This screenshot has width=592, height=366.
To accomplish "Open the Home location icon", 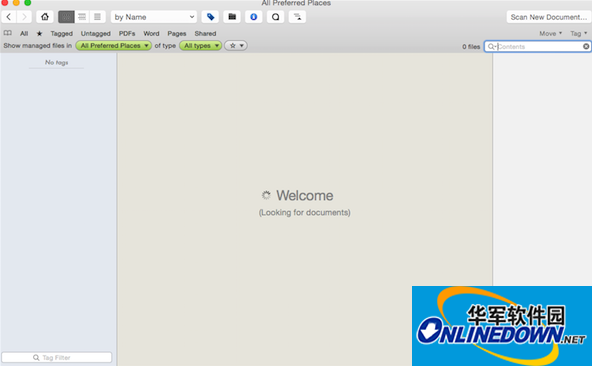I will [x=45, y=17].
